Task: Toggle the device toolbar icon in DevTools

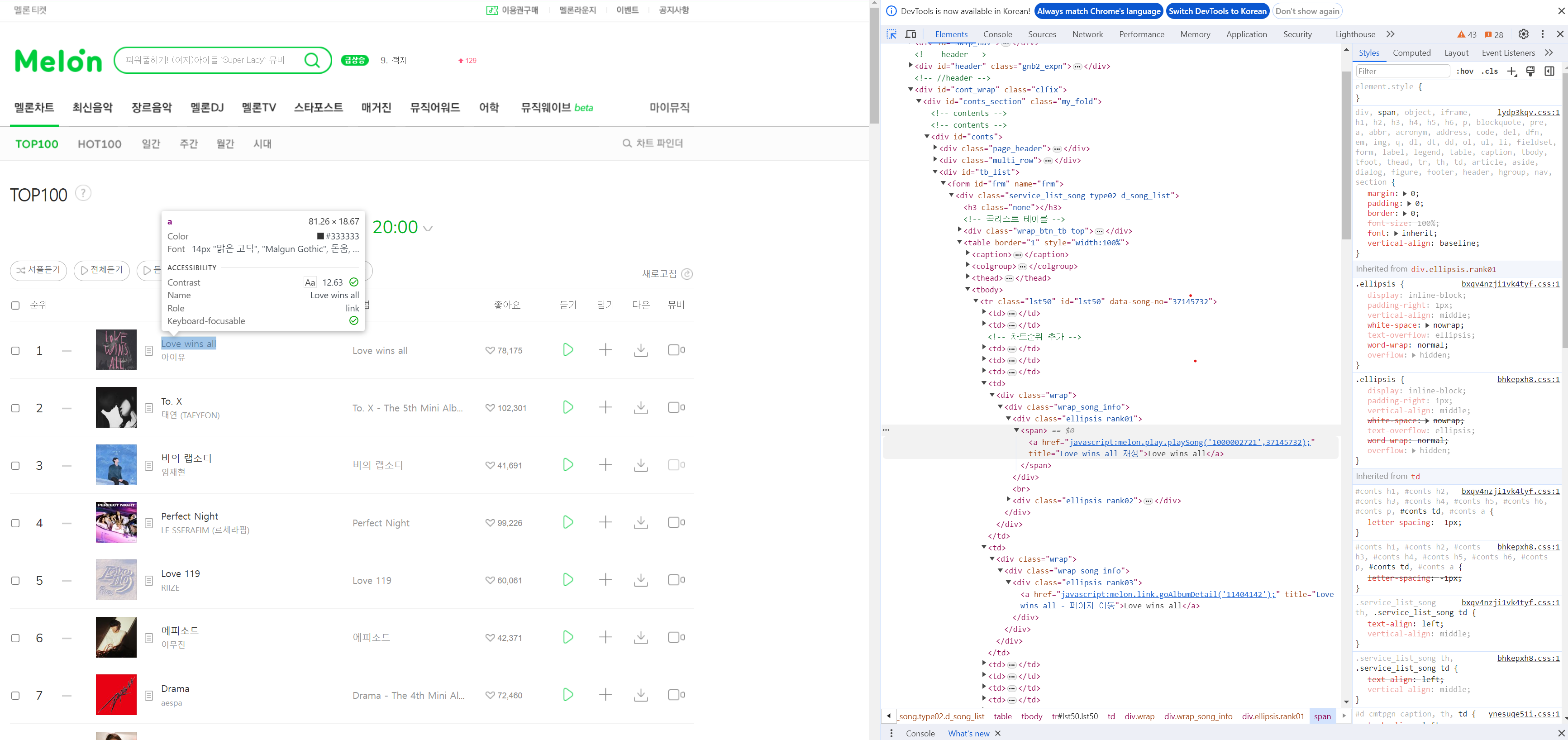Action: click(910, 34)
